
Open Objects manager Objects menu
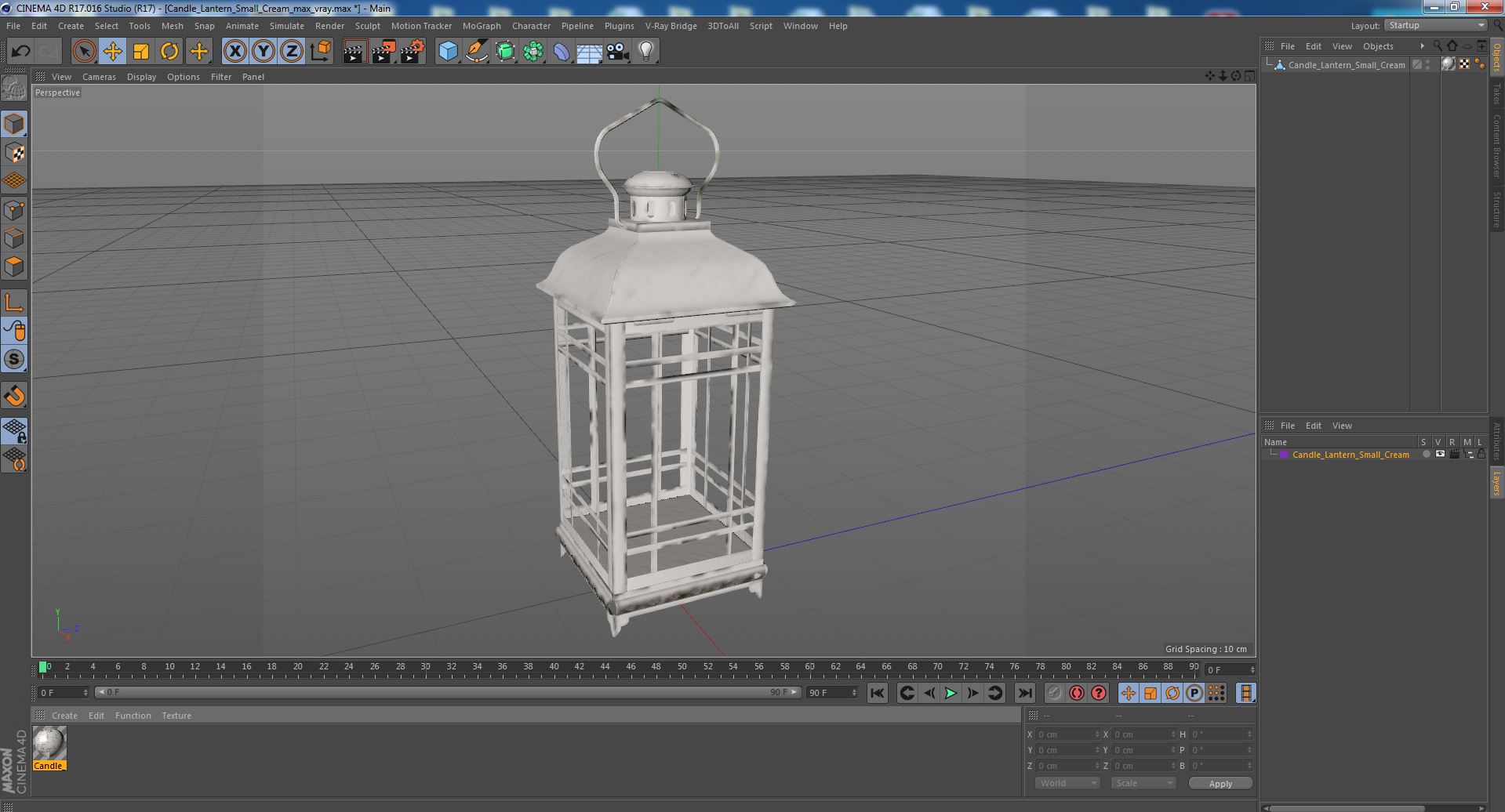[1378, 46]
